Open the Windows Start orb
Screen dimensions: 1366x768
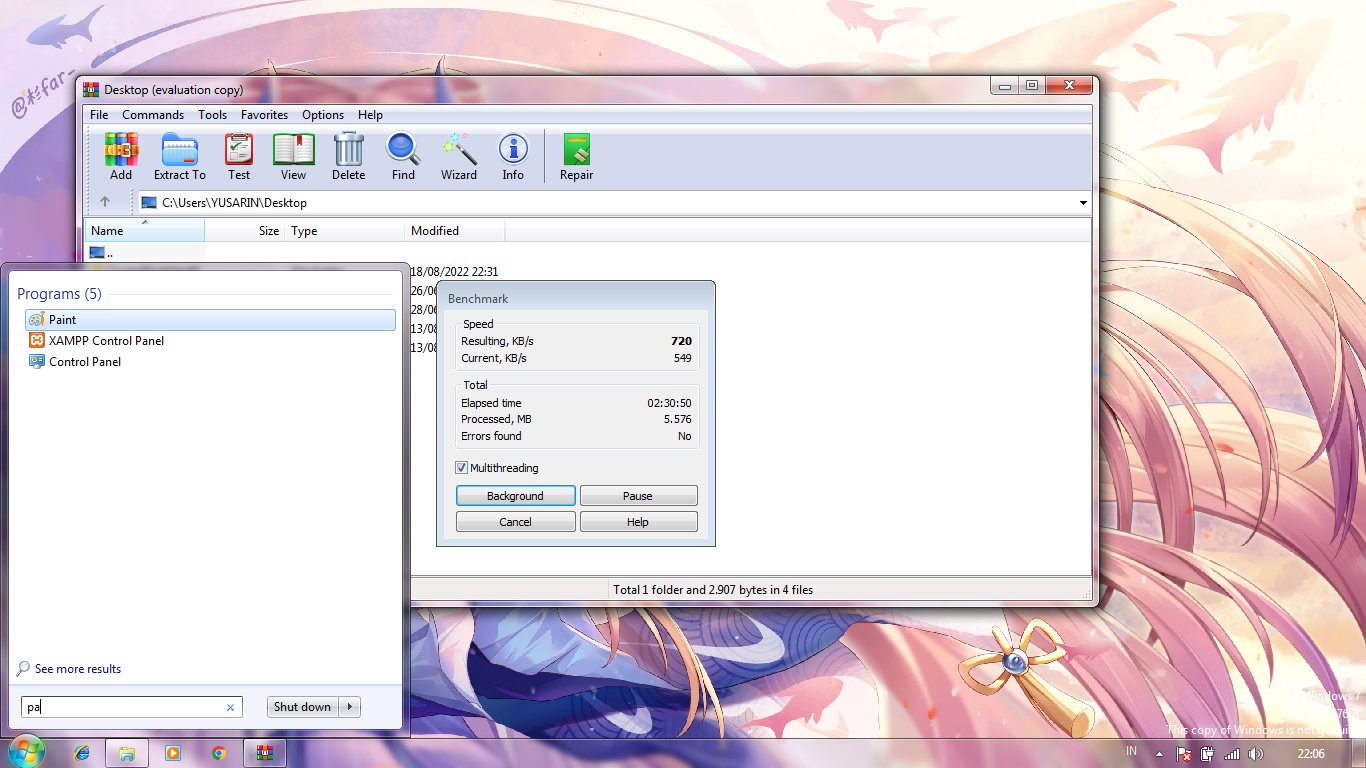[x=26, y=752]
